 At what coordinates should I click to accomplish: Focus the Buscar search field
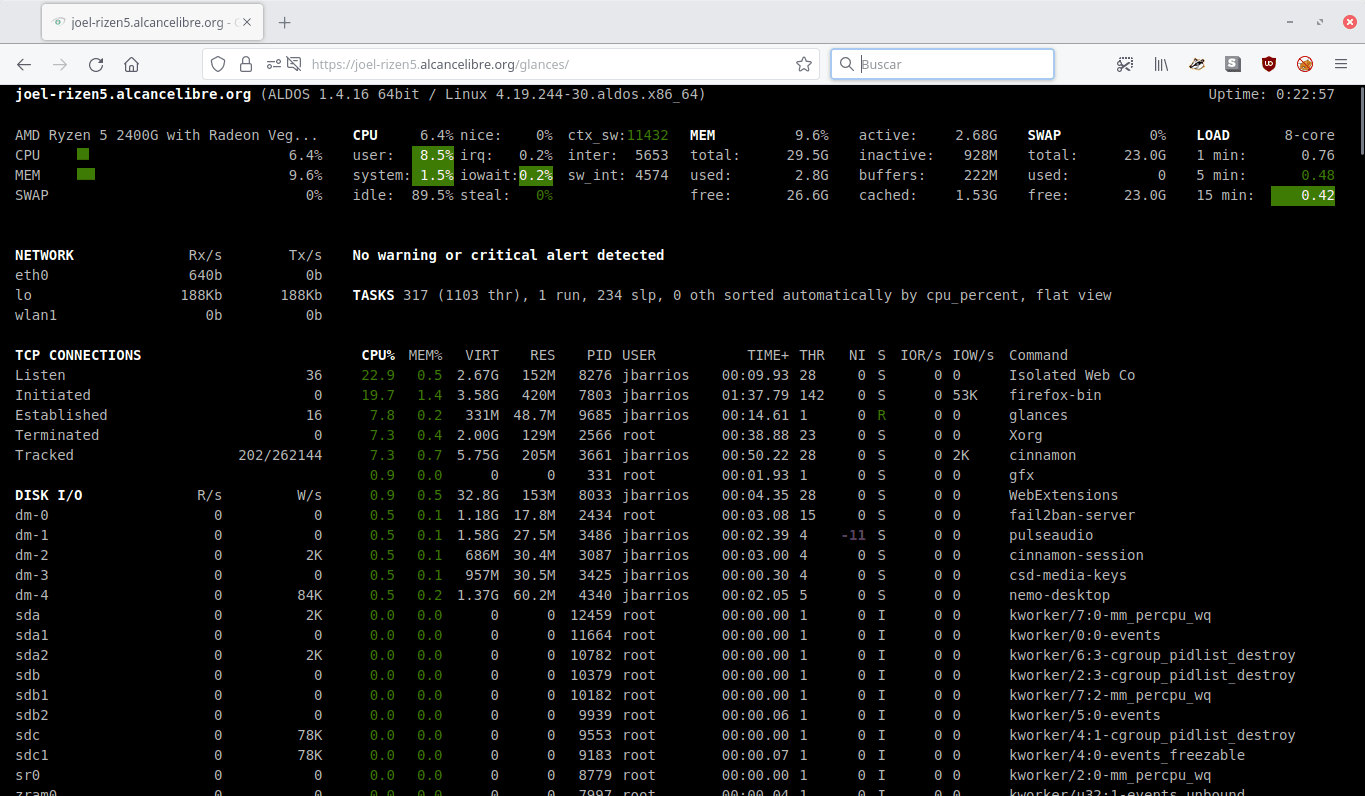[942, 64]
